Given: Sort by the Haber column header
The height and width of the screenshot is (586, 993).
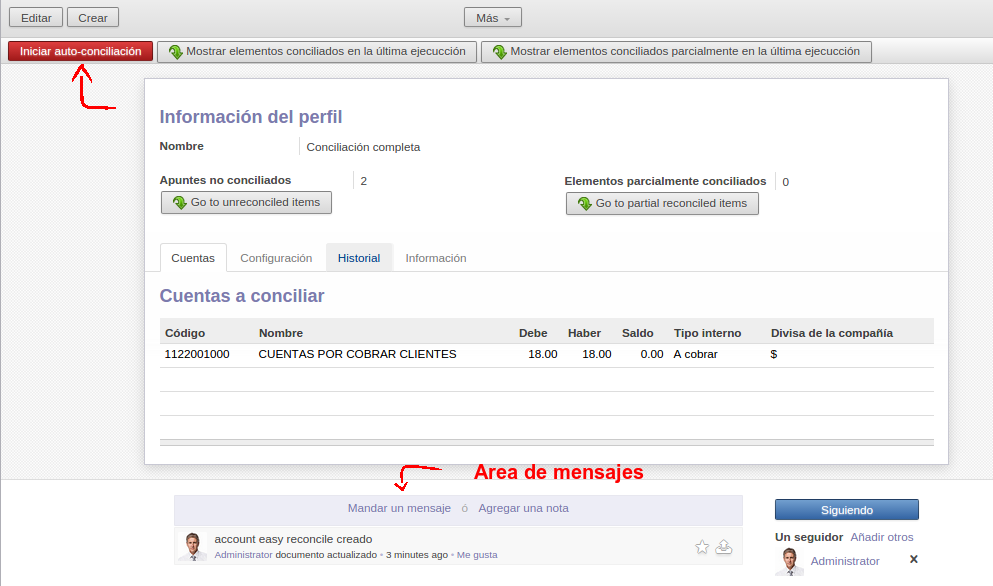Looking at the screenshot, I should pyautogui.click(x=584, y=333).
